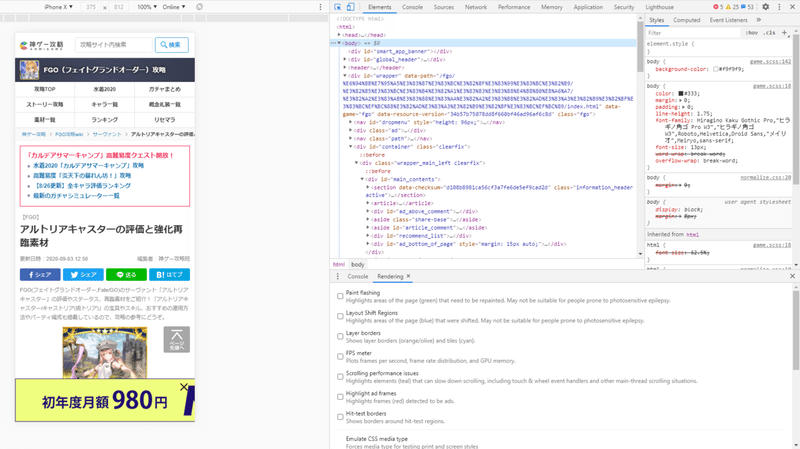Activate the inspect element picker icon
800x449 pixels.
click(x=338, y=7)
